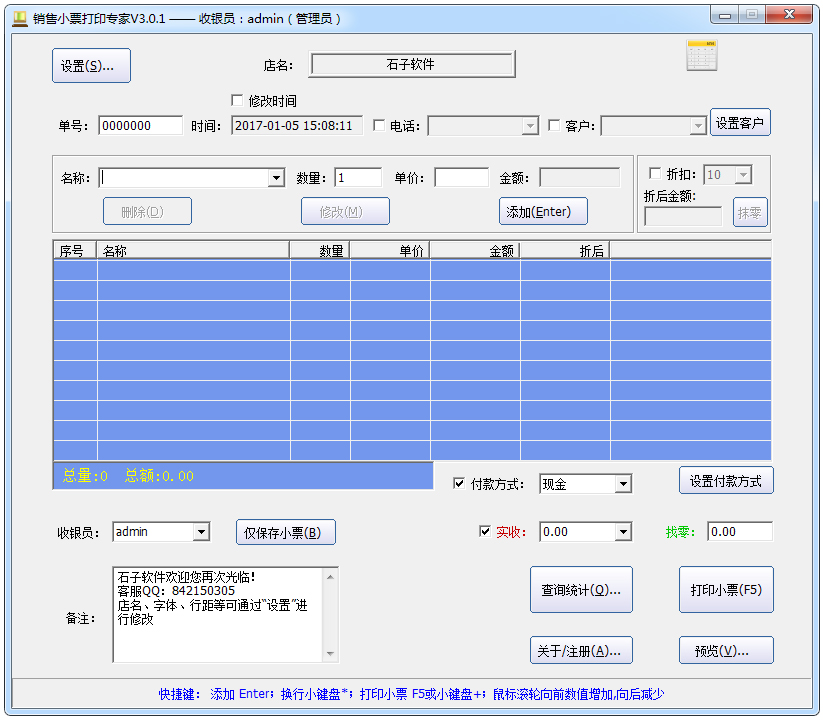The height and width of the screenshot is (720, 823).
Task: Click the app icon in title bar
Action: pos(20,18)
